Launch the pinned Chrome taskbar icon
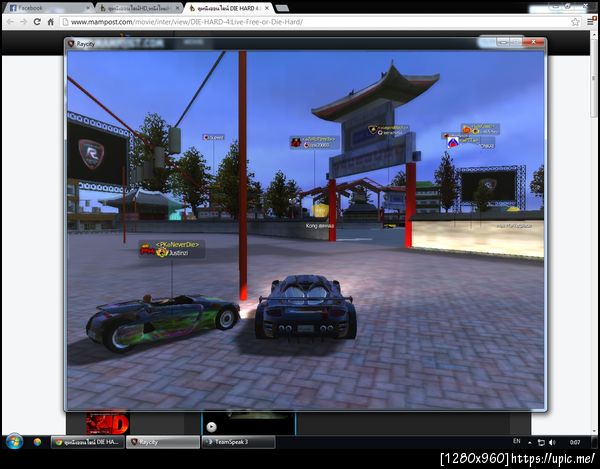The height and width of the screenshot is (469, 600). pos(37,442)
